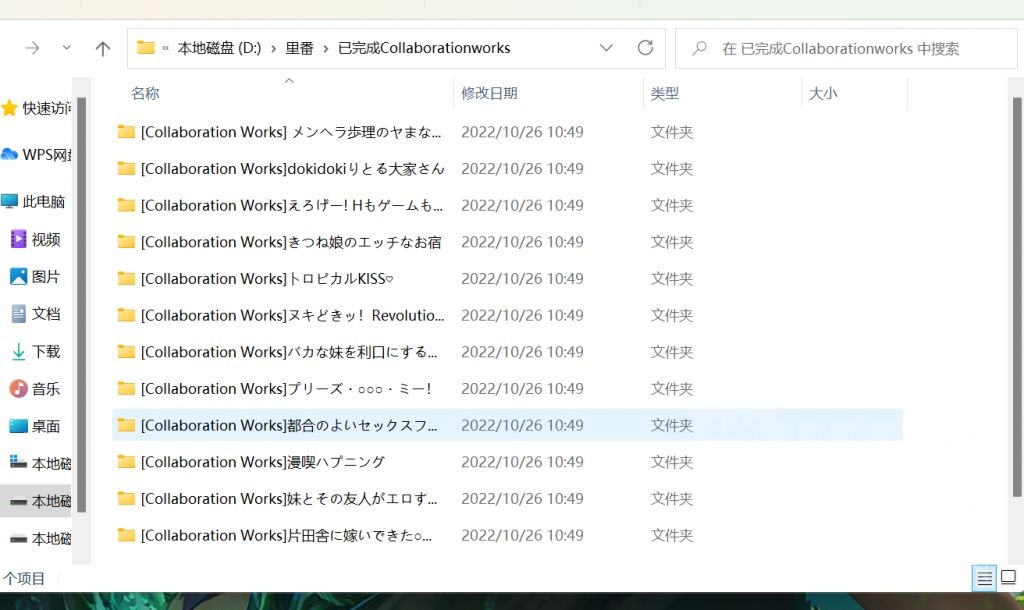The image size is (1024, 610).
Task: Expand the hidden breadcrumb path chevron «
Action: (x=165, y=48)
